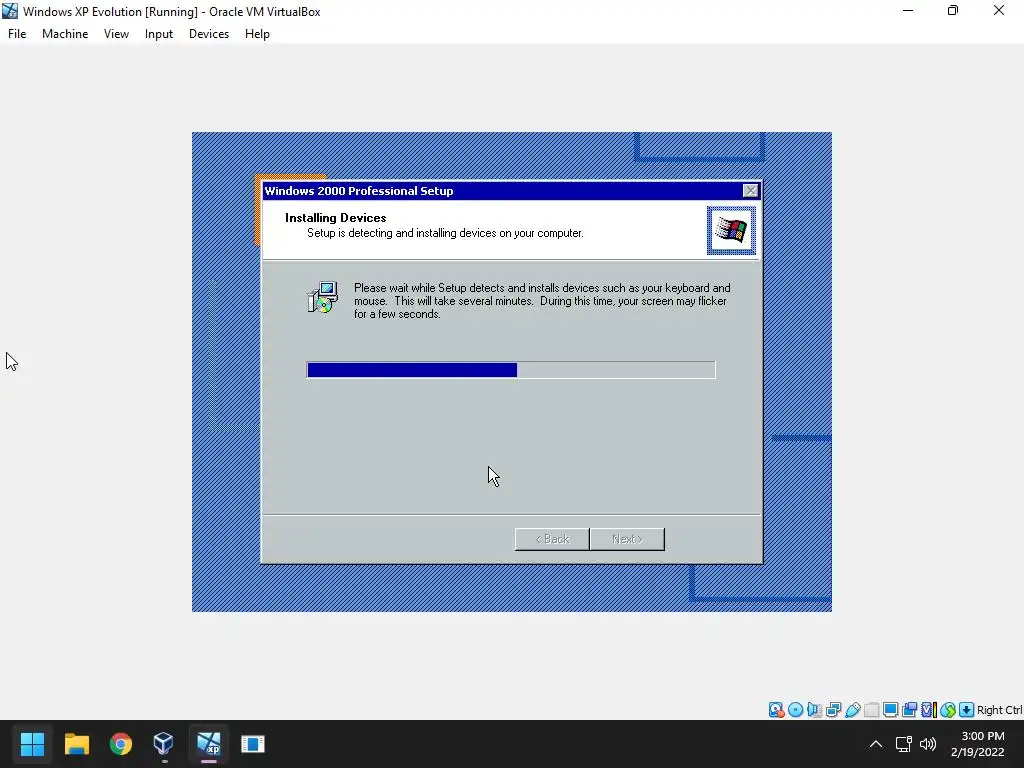Viewport: 1024px width, 768px height.
Task: Click the audio status icon in VirtualBox
Action: point(814,710)
